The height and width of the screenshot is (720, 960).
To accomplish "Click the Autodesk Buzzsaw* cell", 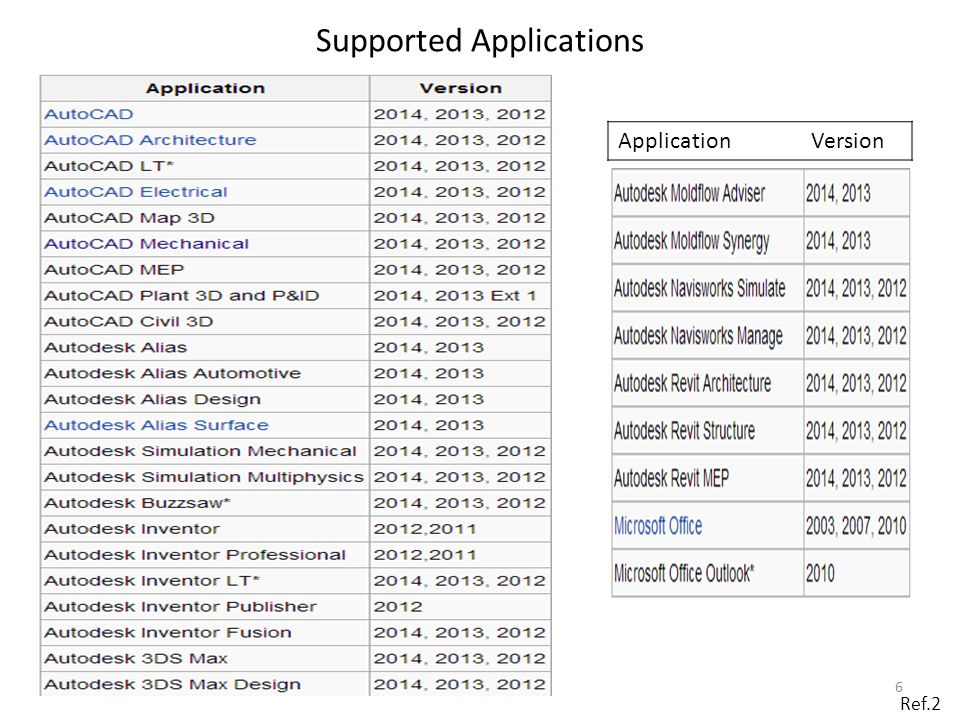I will click(205, 503).
